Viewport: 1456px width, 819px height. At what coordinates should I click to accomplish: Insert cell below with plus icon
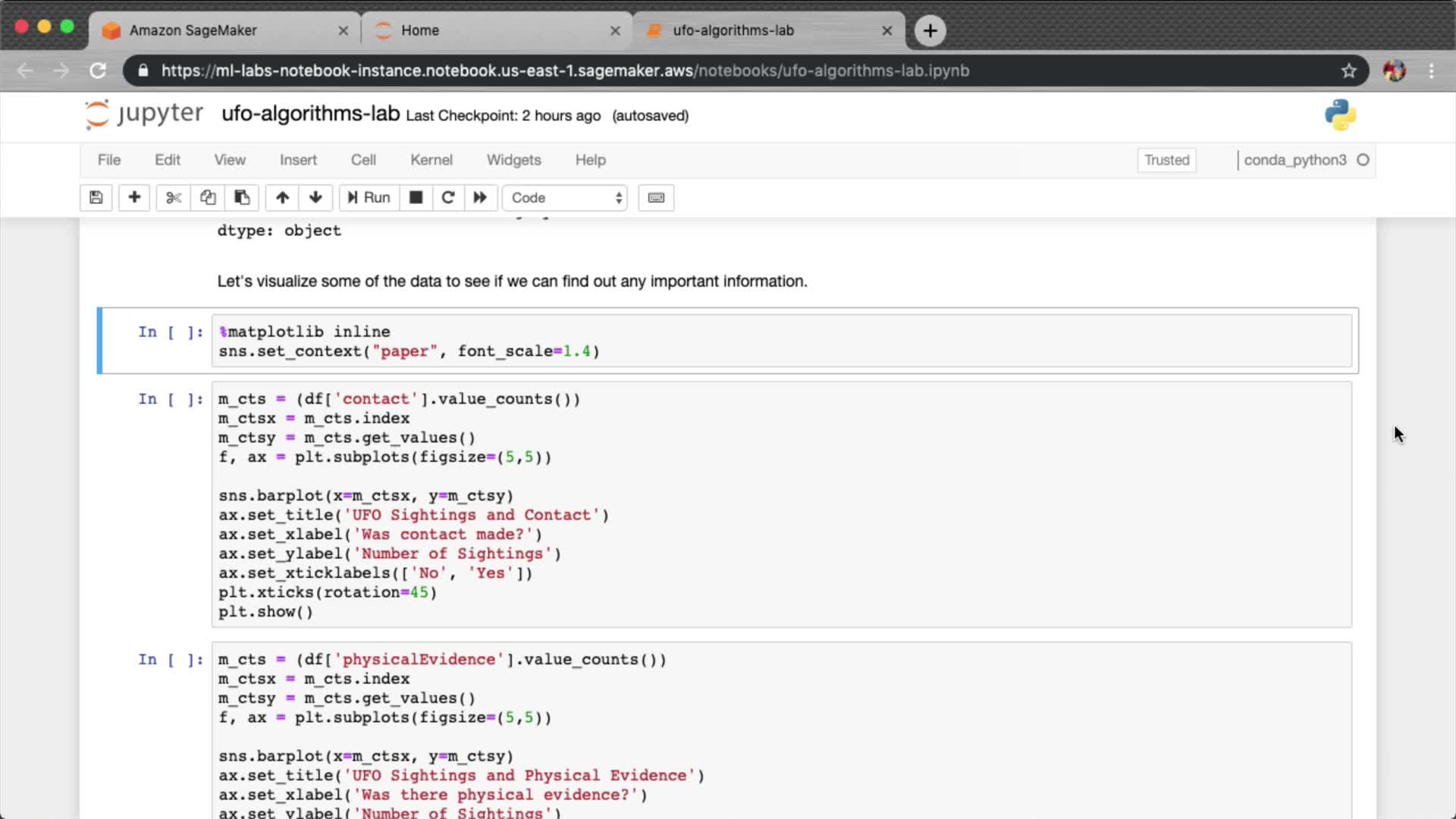(134, 198)
